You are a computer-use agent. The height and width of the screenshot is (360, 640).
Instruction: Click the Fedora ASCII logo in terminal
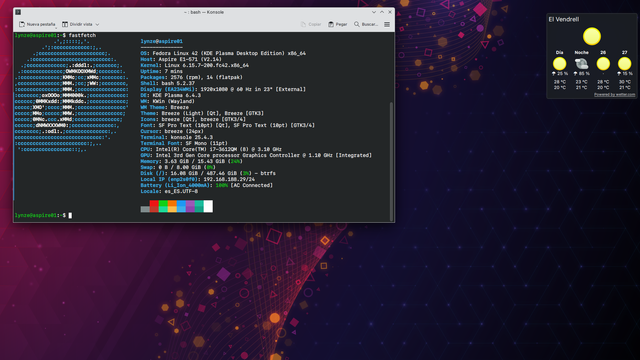tap(71, 95)
